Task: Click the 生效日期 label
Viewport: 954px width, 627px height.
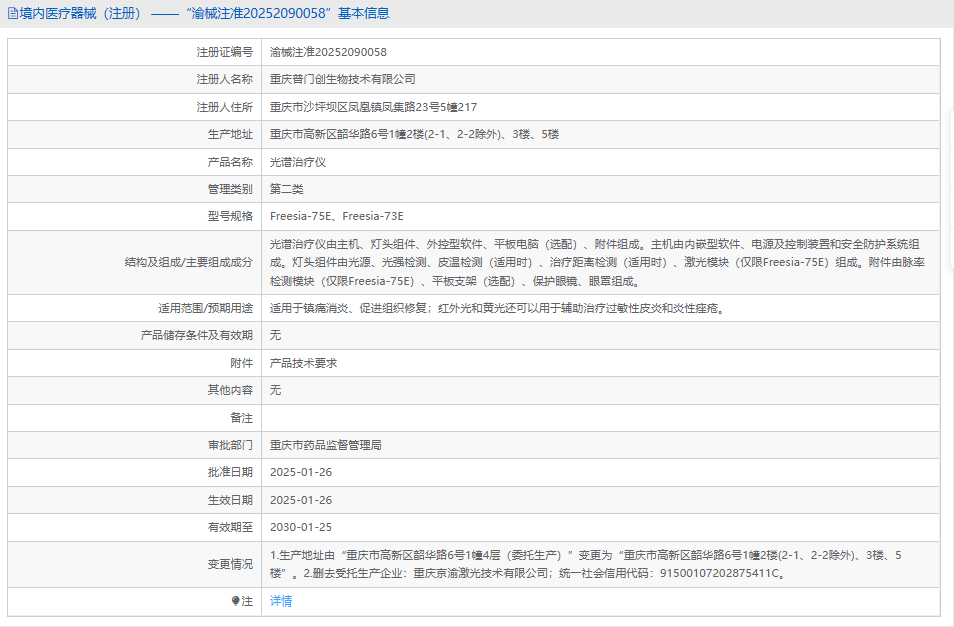Action: pyautogui.click(x=230, y=500)
